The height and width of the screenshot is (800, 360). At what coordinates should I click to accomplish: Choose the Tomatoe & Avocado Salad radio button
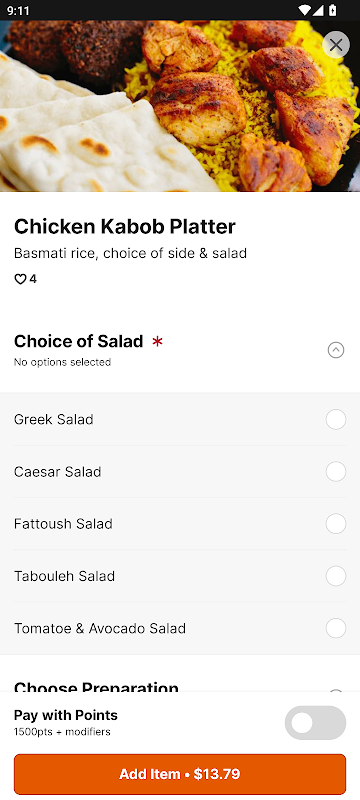336,628
